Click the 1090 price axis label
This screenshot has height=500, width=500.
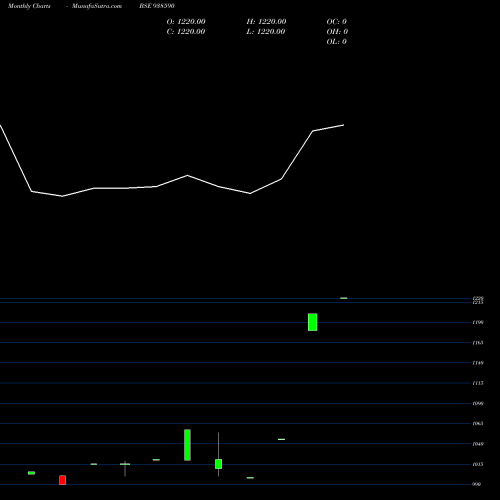(x=478, y=403)
